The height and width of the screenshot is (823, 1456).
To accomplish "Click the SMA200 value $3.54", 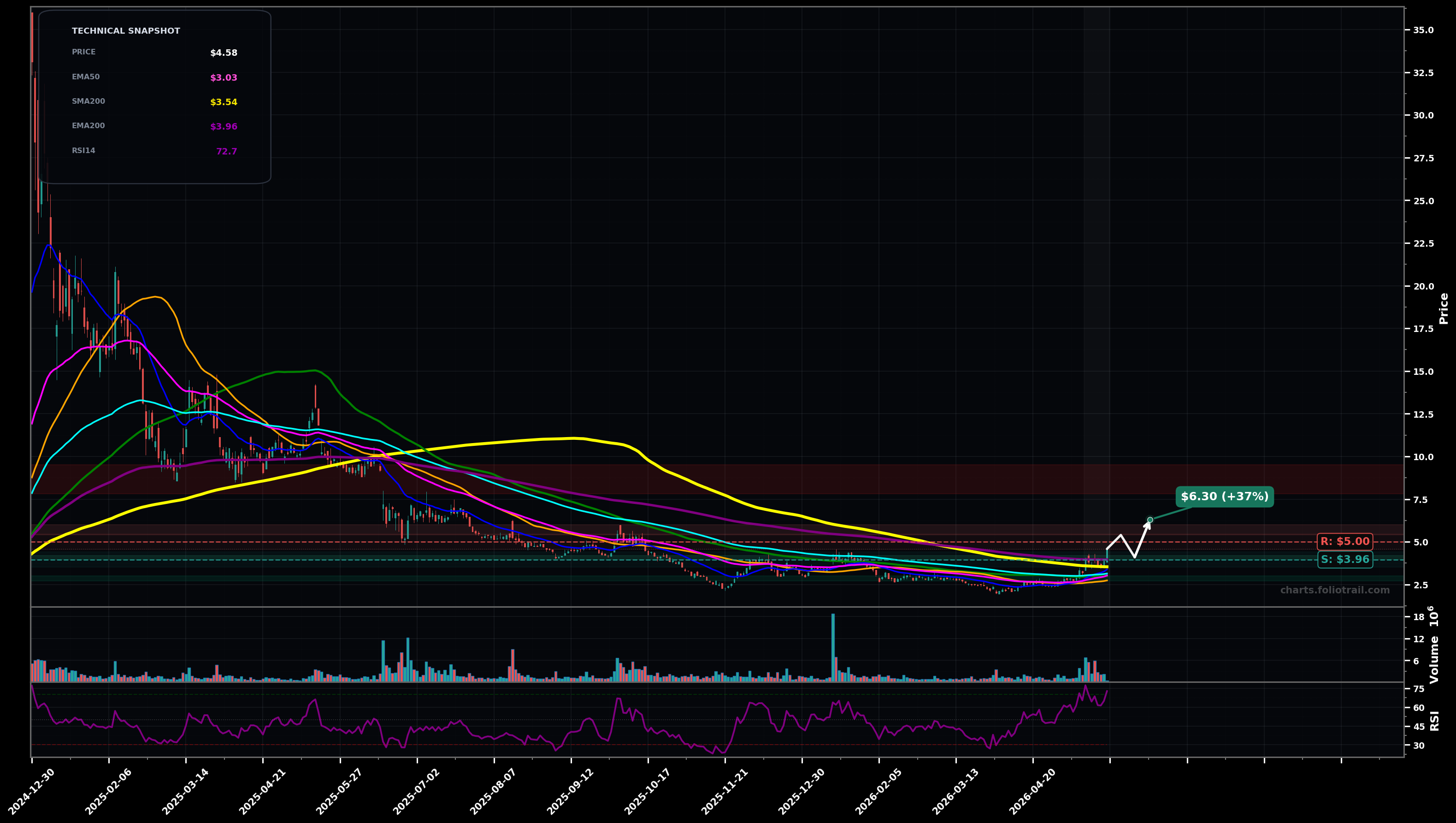I will (224, 102).
